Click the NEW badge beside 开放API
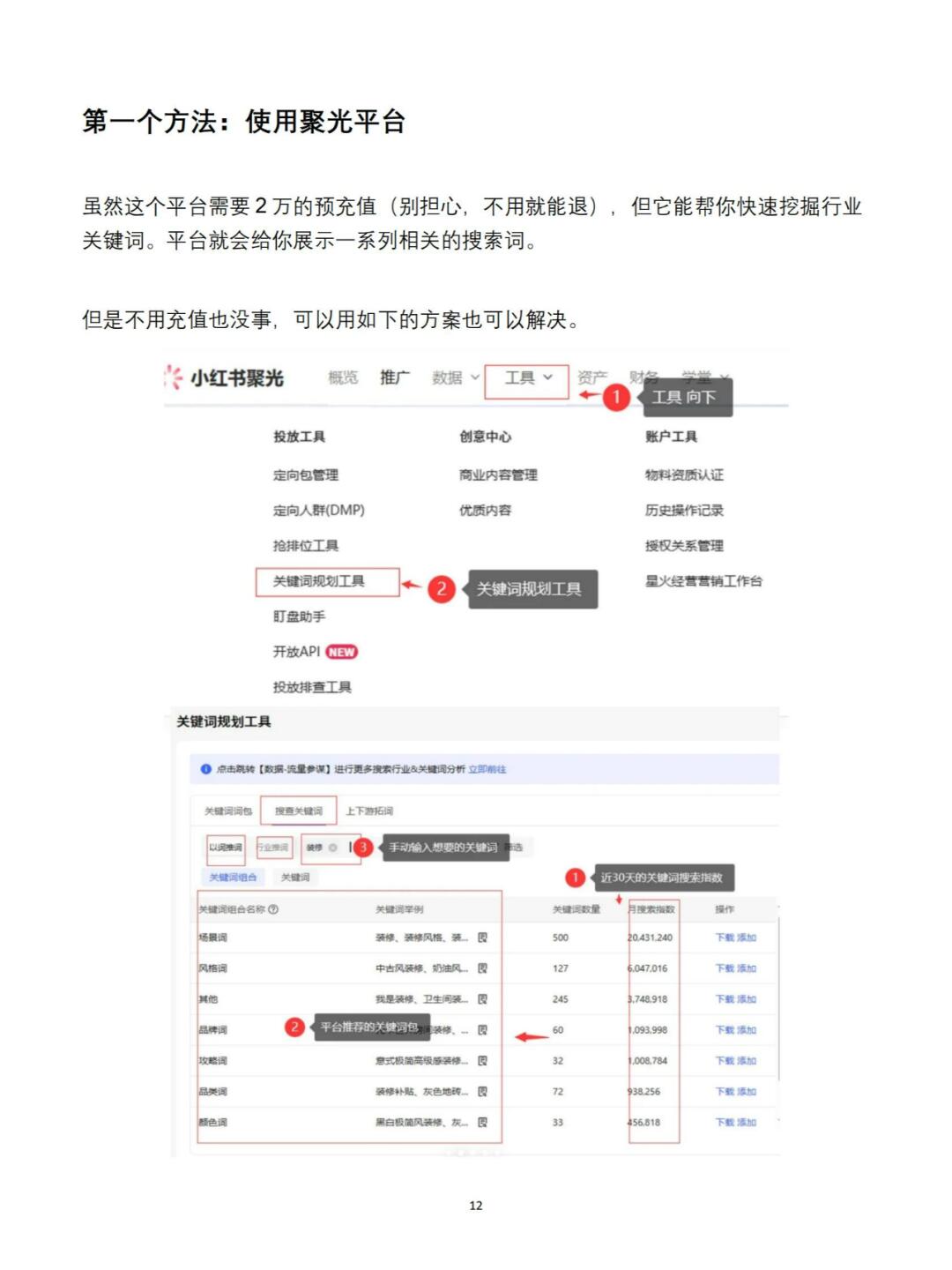Viewport: 952px width, 1270px height. (x=341, y=652)
